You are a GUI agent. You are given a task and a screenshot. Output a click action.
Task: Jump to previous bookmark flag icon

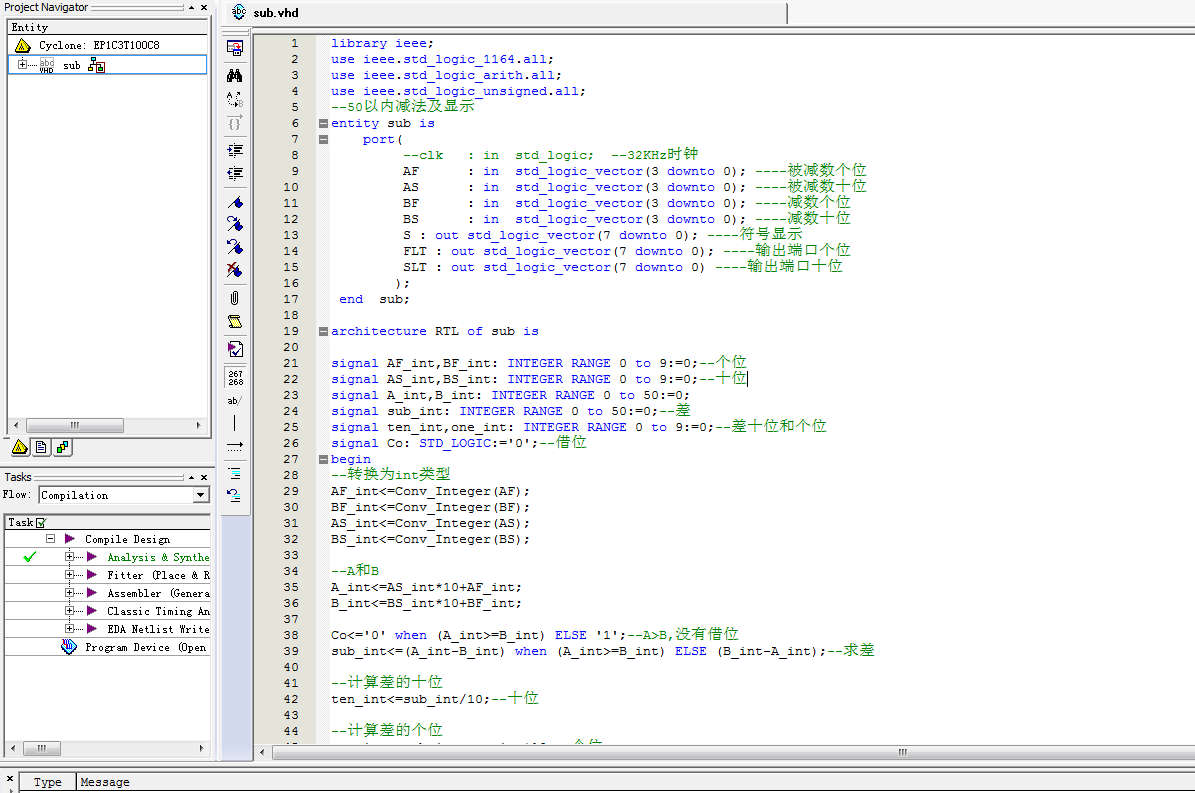click(x=235, y=247)
